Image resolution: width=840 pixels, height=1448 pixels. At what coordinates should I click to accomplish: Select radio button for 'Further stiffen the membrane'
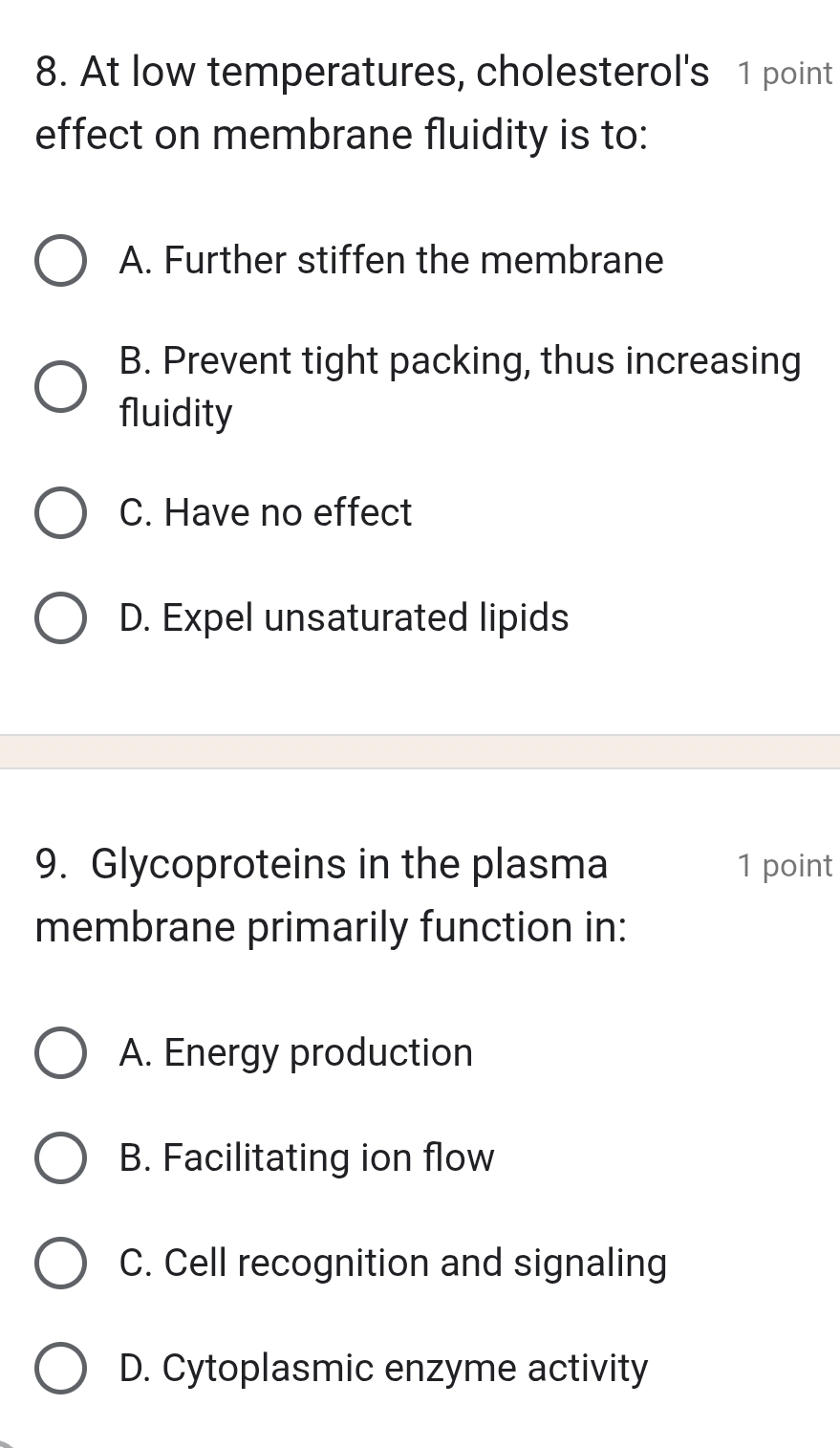click(x=60, y=261)
